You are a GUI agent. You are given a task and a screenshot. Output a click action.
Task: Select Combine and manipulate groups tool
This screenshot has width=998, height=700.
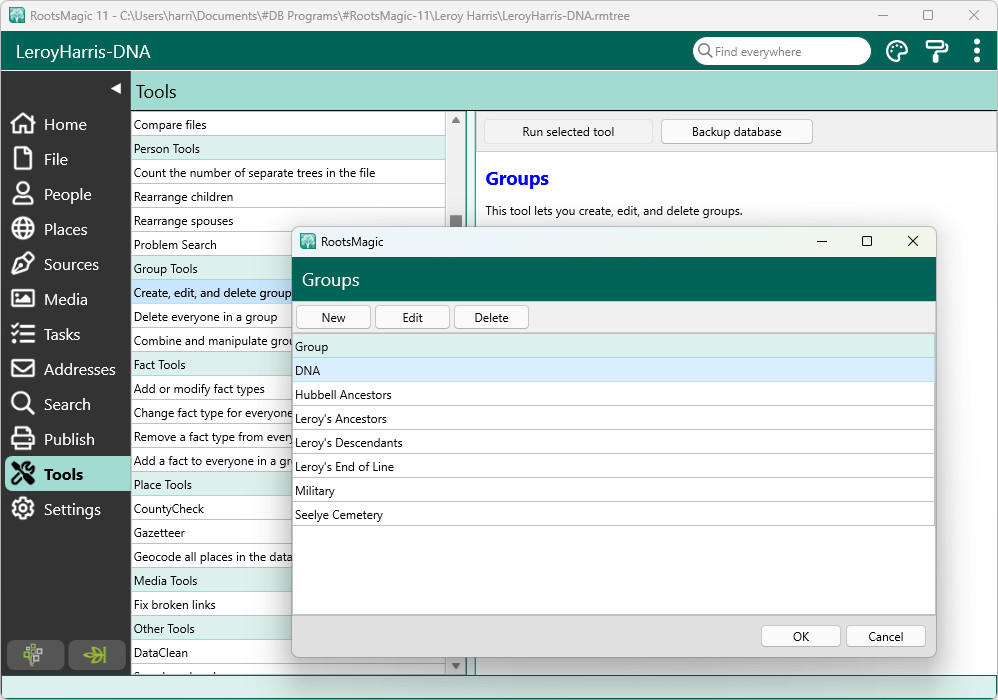tap(211, 340)
